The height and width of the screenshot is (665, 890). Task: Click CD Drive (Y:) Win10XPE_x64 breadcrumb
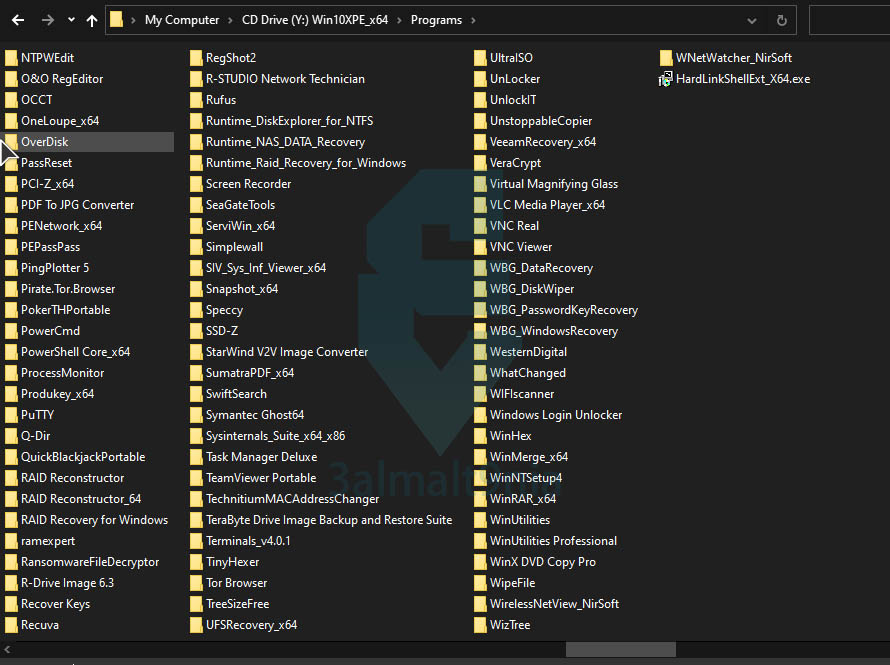314,20
